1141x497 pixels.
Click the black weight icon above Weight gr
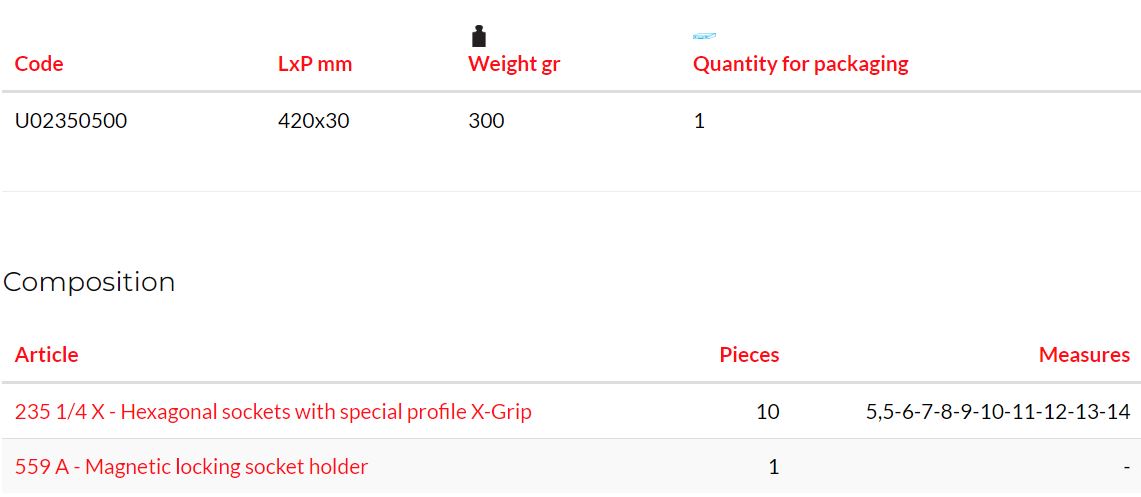(479, 36)
